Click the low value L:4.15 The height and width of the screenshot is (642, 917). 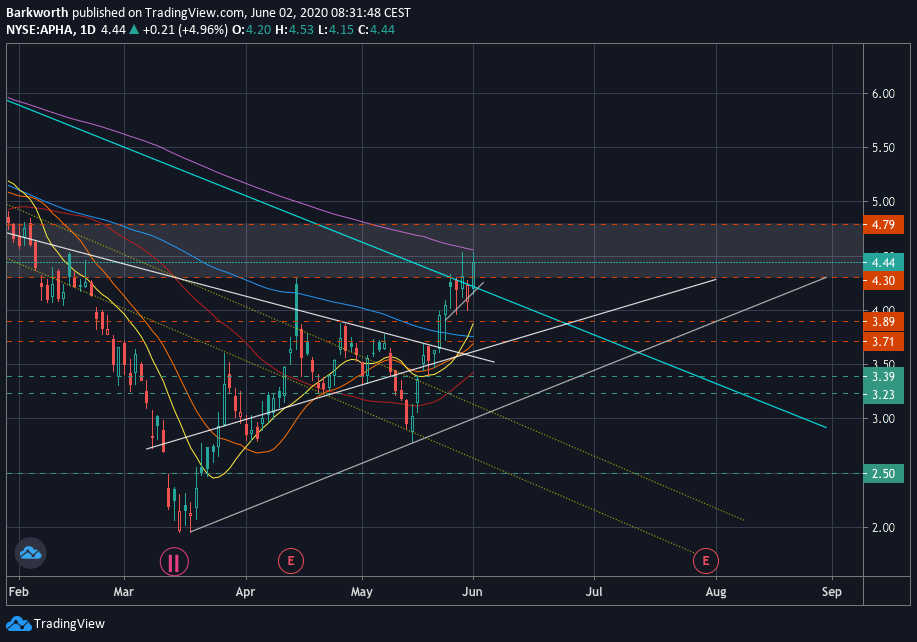[336, 29]
